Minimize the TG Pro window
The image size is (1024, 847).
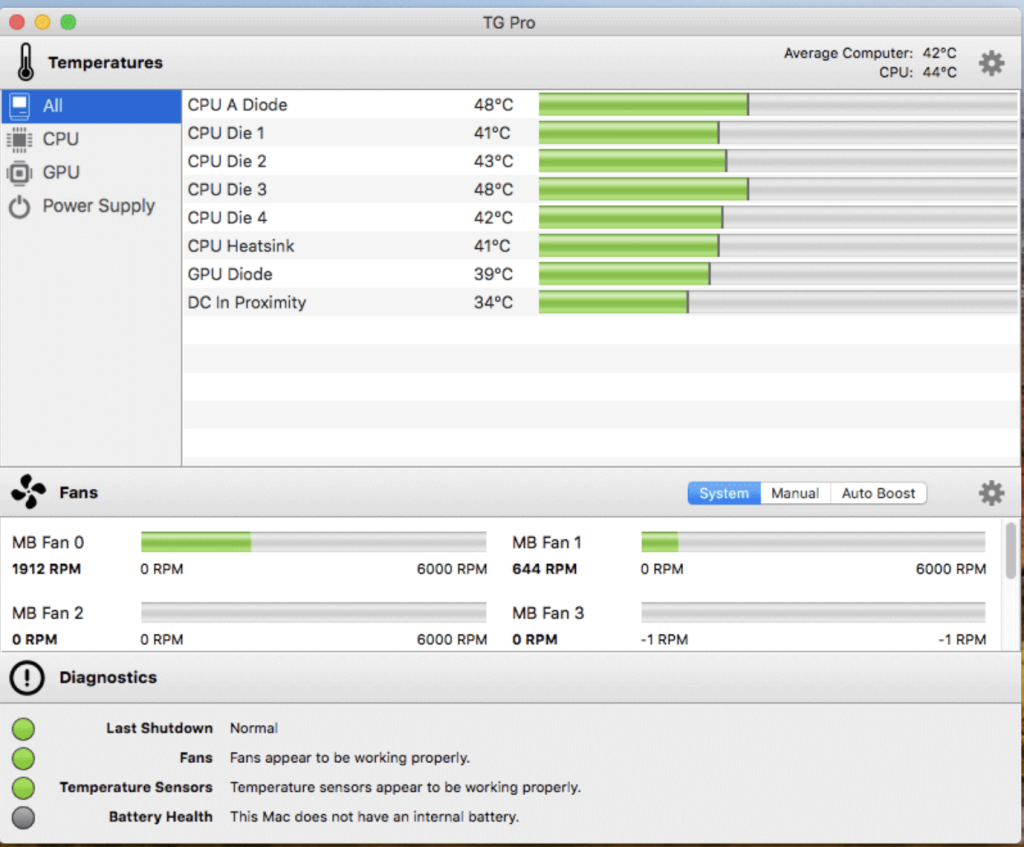[42, 22]
